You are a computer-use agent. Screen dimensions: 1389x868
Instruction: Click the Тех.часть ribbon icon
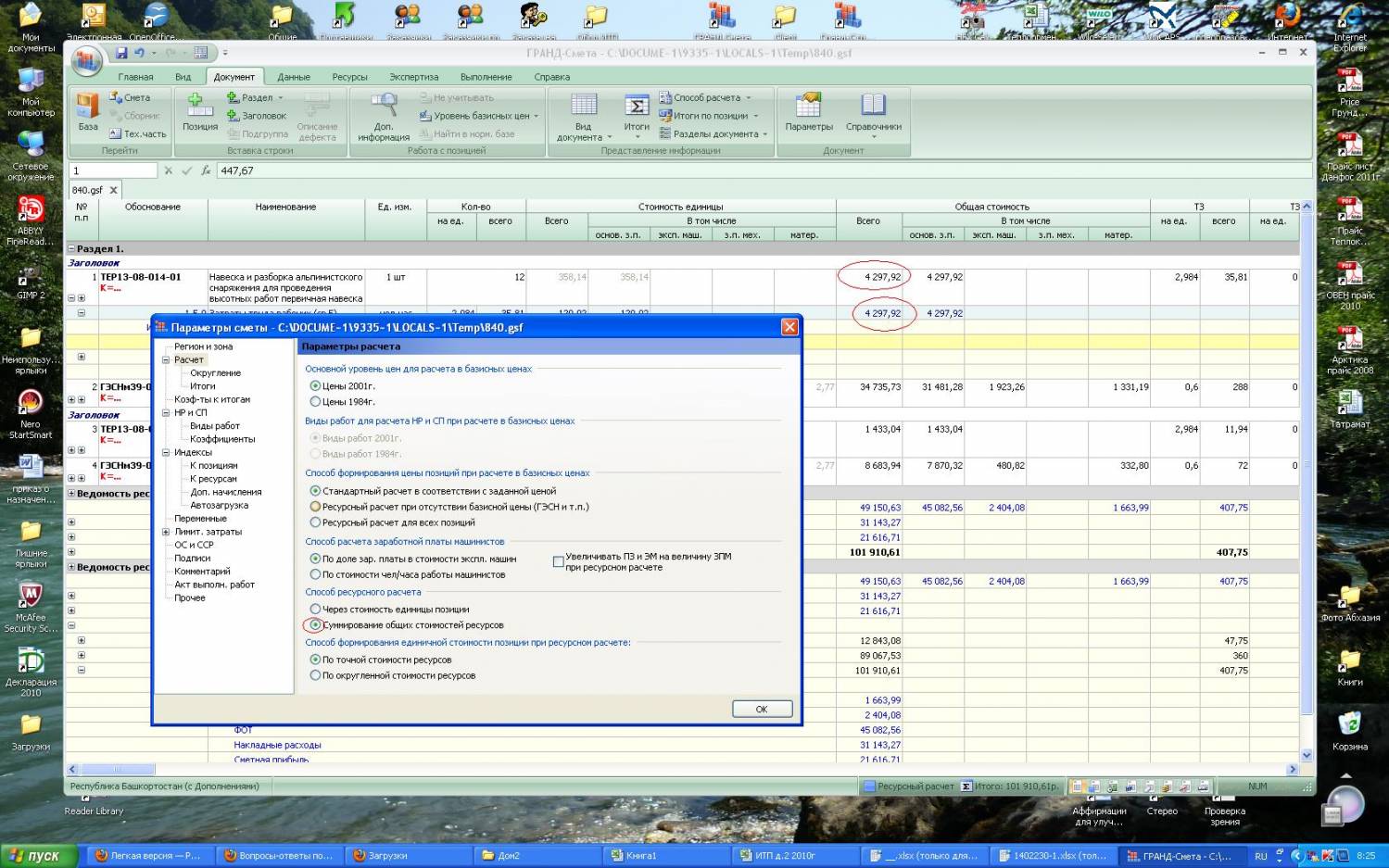[x=116, y=134]
